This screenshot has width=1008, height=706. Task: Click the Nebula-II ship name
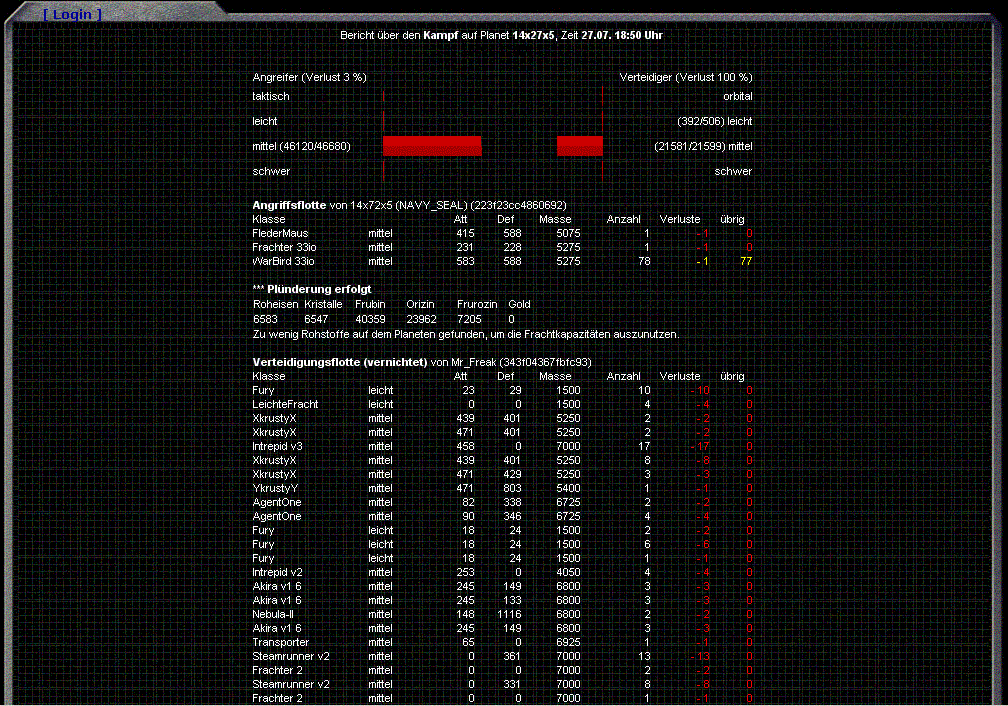(273, 614)
